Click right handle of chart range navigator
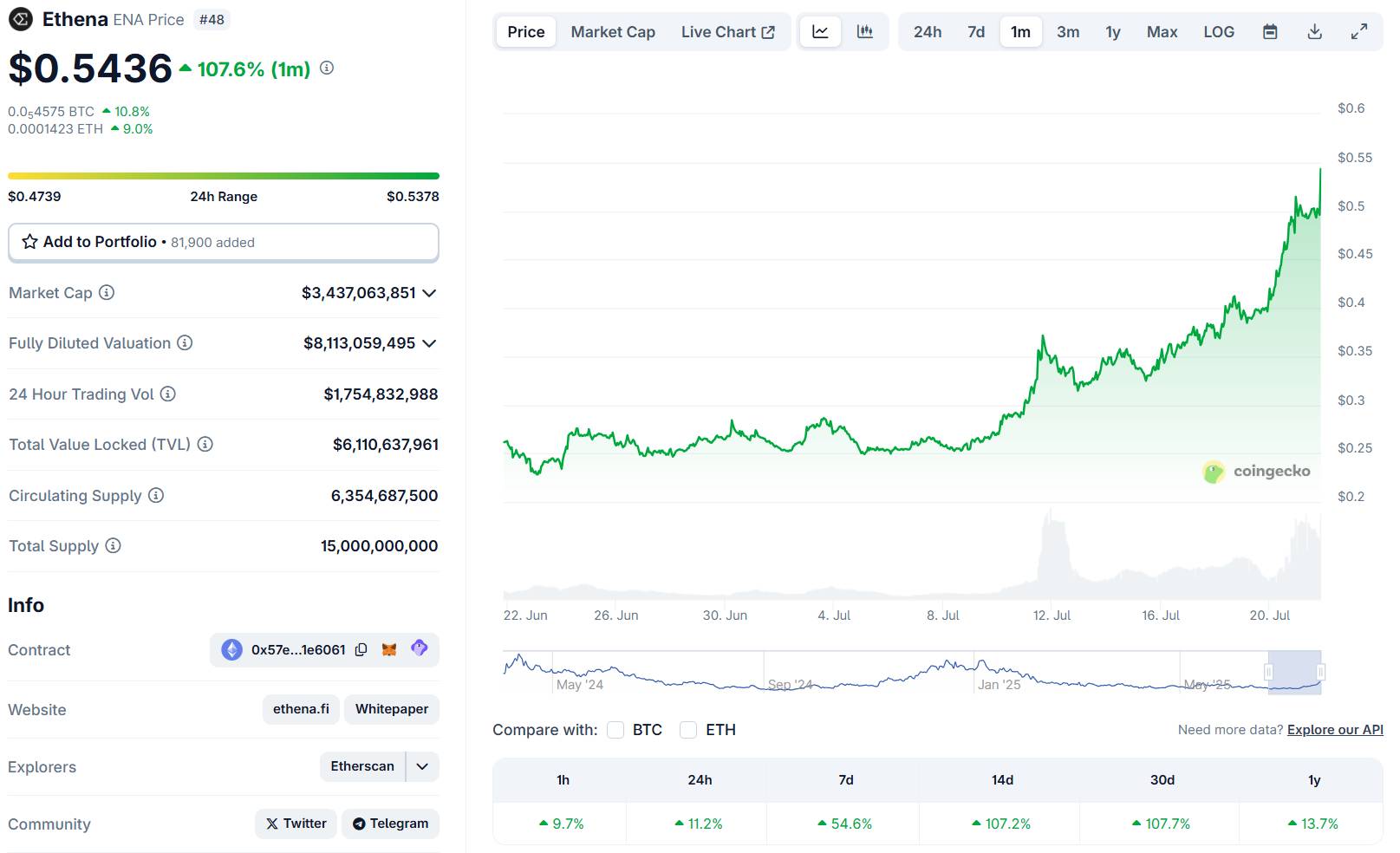The image size is (1400, 853). [x=1321, y=672]
